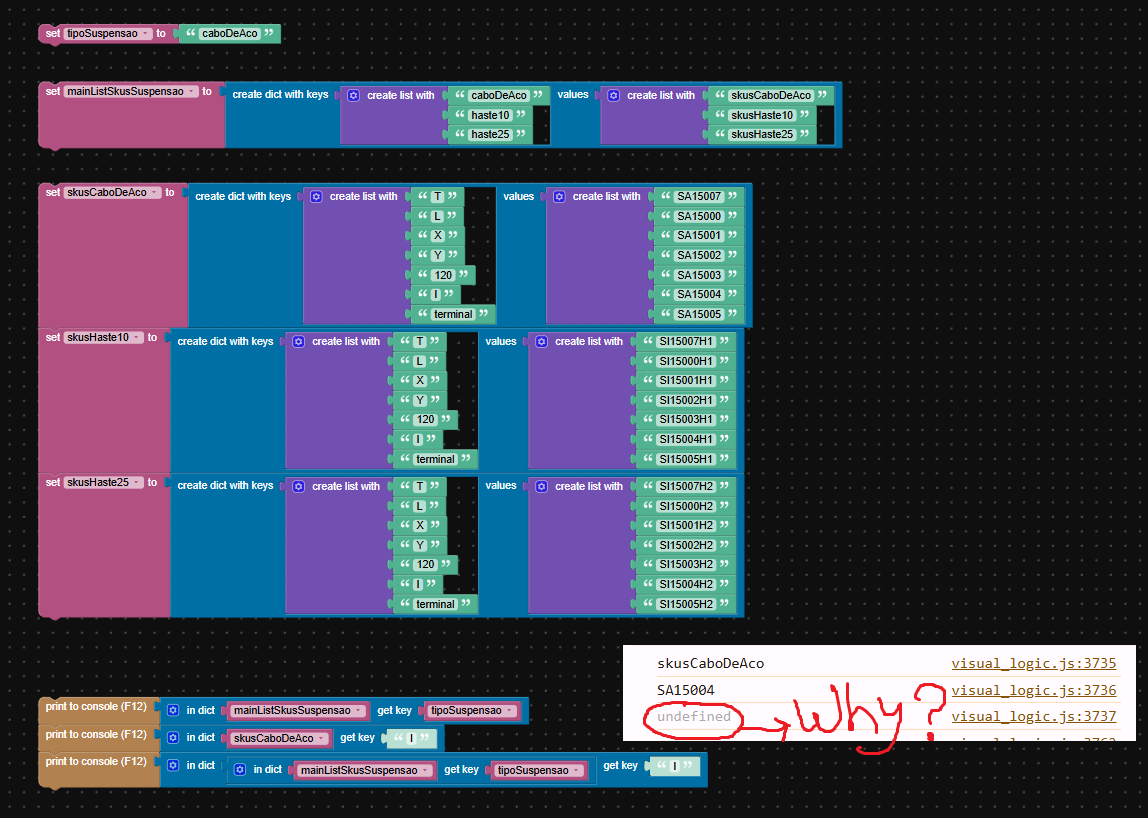
Task: Open visual_logic.js:3735 source link
Action: pos(1034,663)
